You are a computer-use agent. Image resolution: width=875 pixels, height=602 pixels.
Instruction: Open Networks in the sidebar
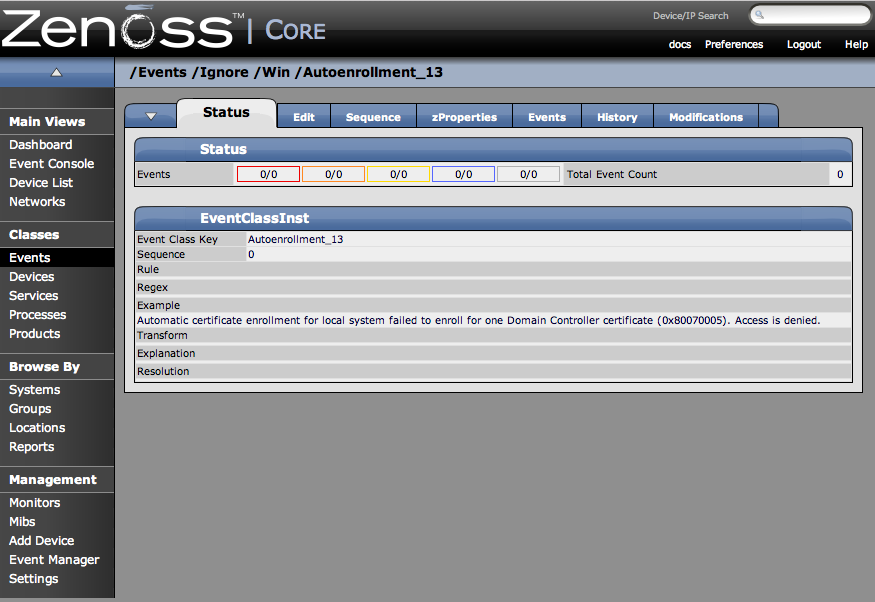[37, 201]
